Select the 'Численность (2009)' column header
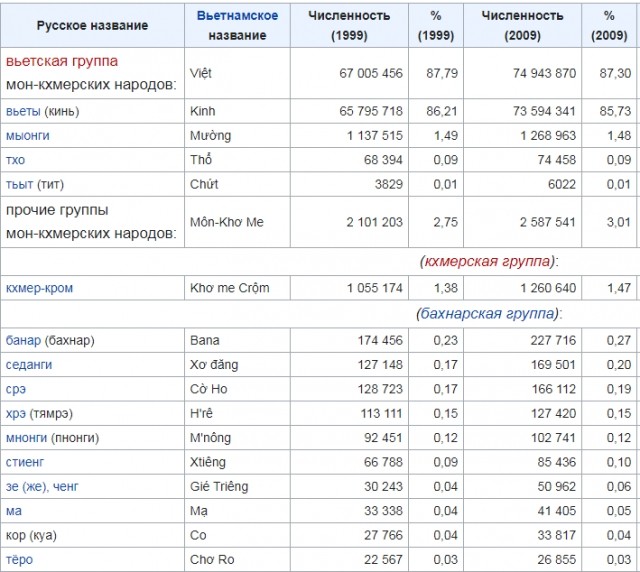640x572 pixels. [522, 25]
